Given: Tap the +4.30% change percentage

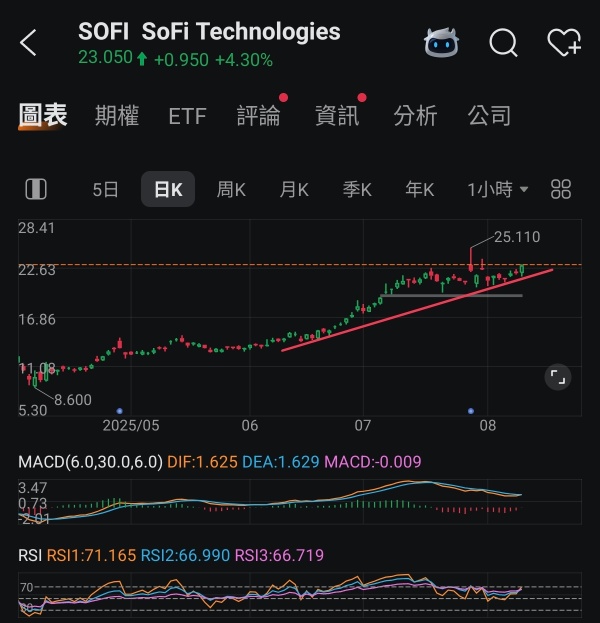Looking at the screenshot, I should tap(244, 60).
